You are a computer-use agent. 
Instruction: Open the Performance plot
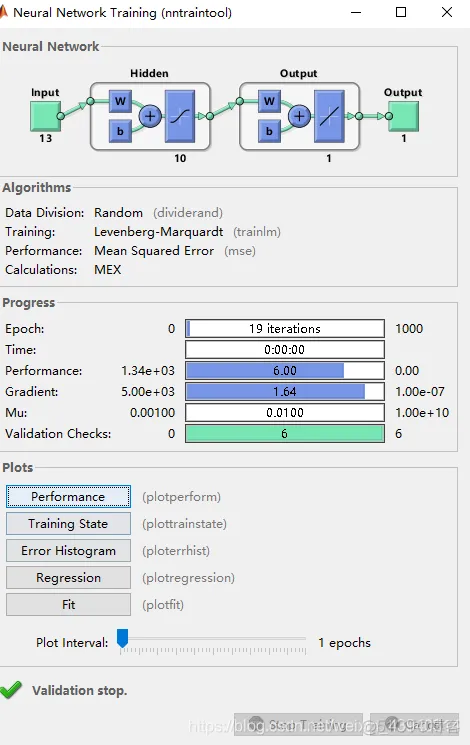(68, 497)
